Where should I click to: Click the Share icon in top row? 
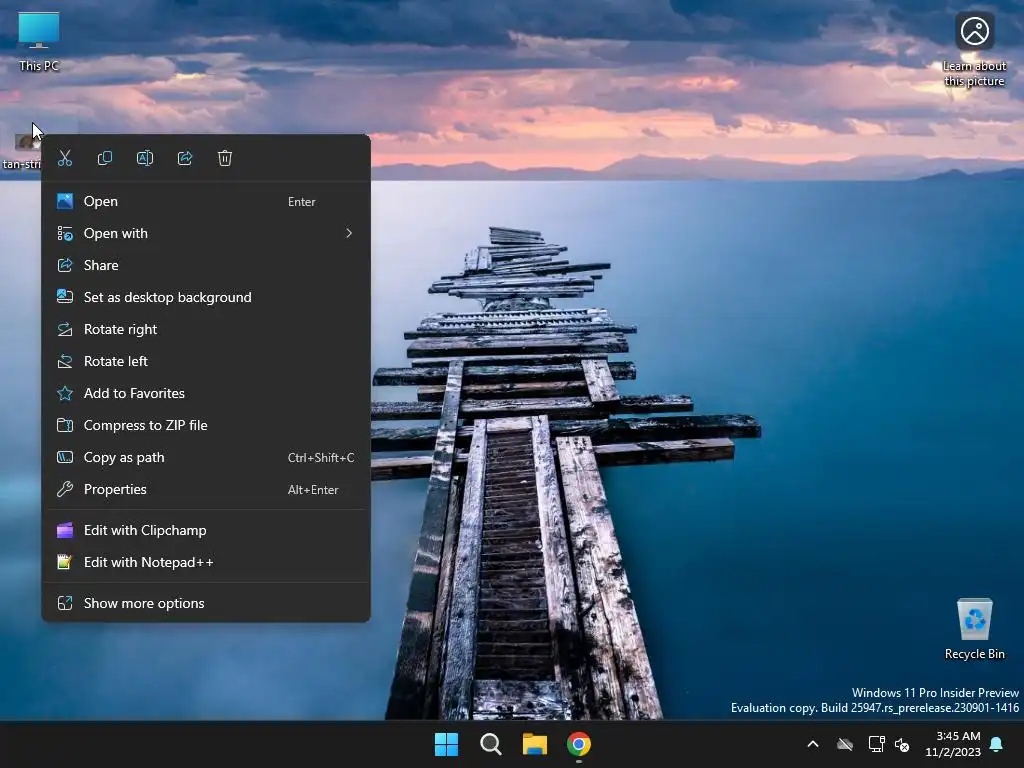coord(185,158)
